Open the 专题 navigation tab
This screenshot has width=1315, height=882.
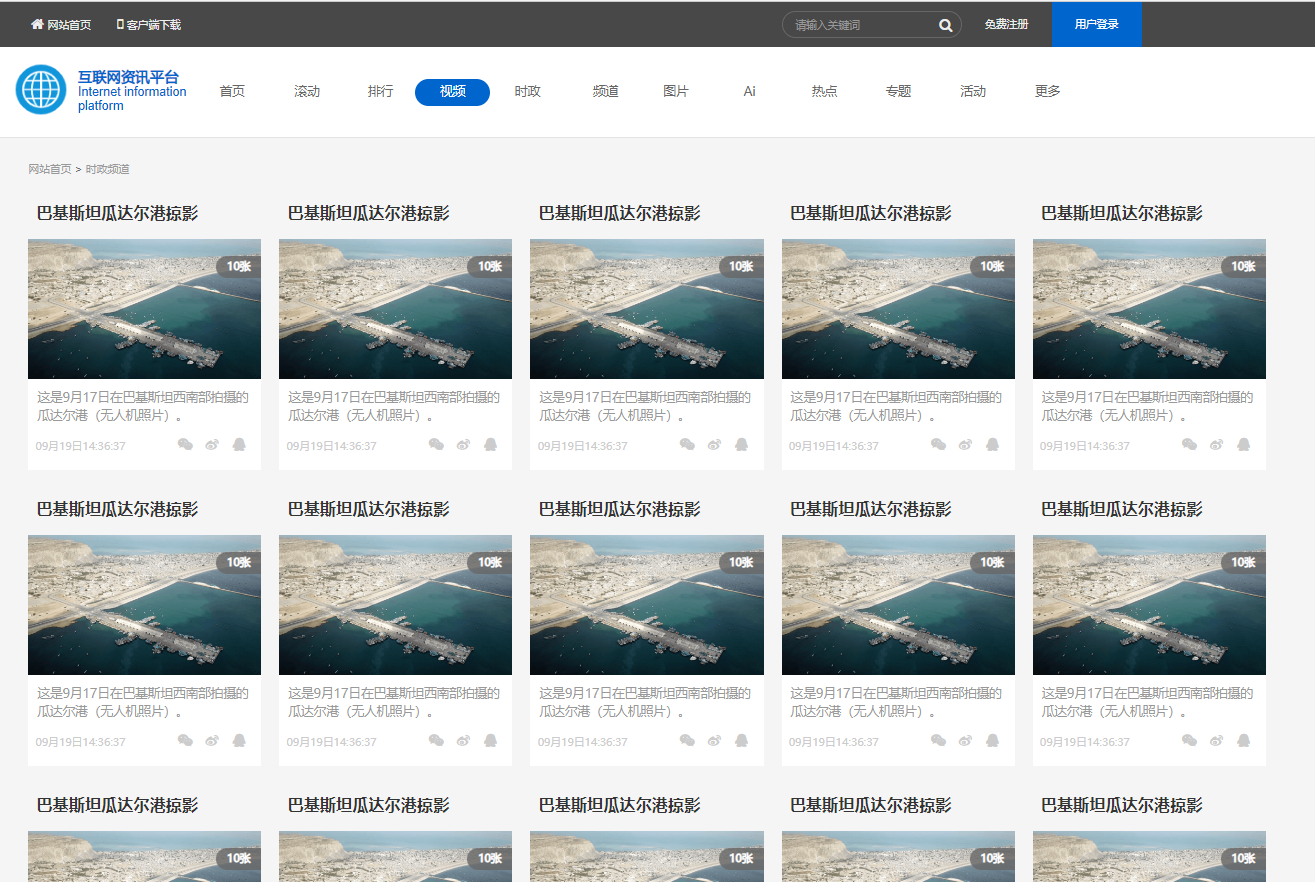tap(898, 92)
